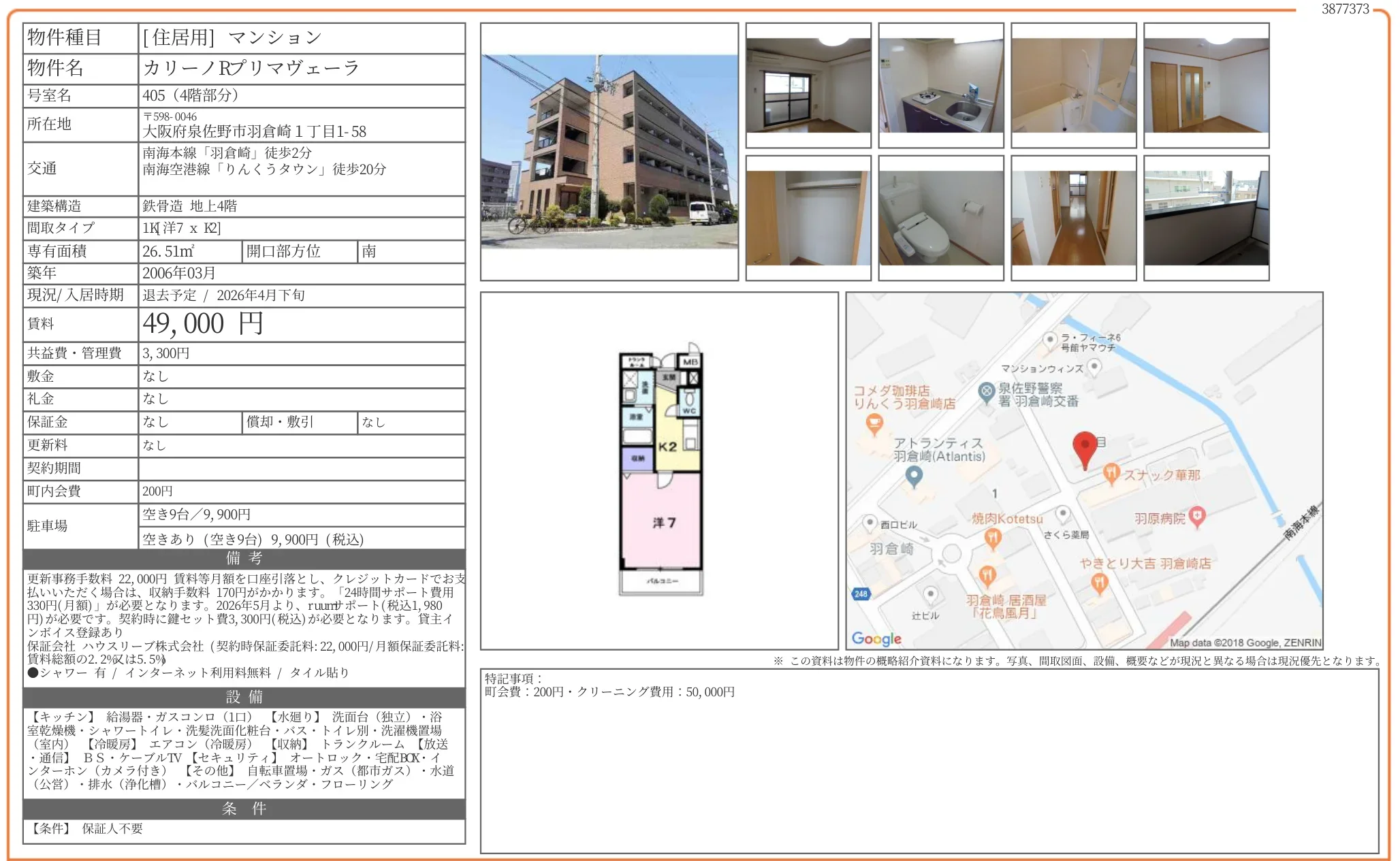Click Yakiniku Kotetsu restaurant marker
Image resolution: width=1400 pixels, height=861 pixels.
(x=993, y=538)
